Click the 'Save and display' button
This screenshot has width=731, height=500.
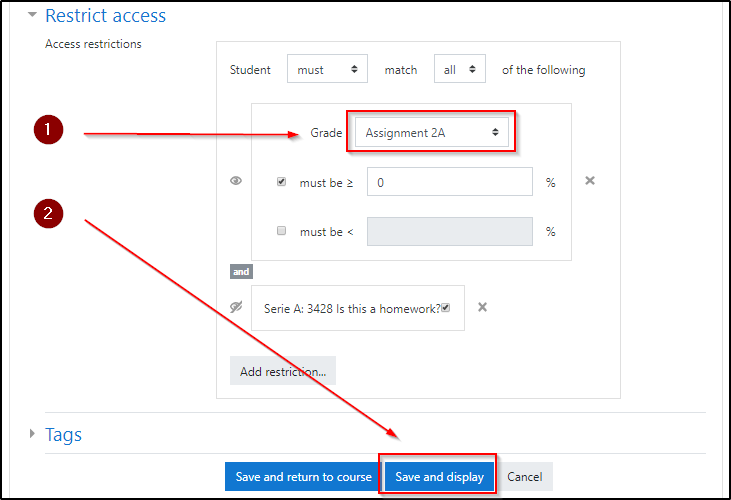click(x=439, y=477)
